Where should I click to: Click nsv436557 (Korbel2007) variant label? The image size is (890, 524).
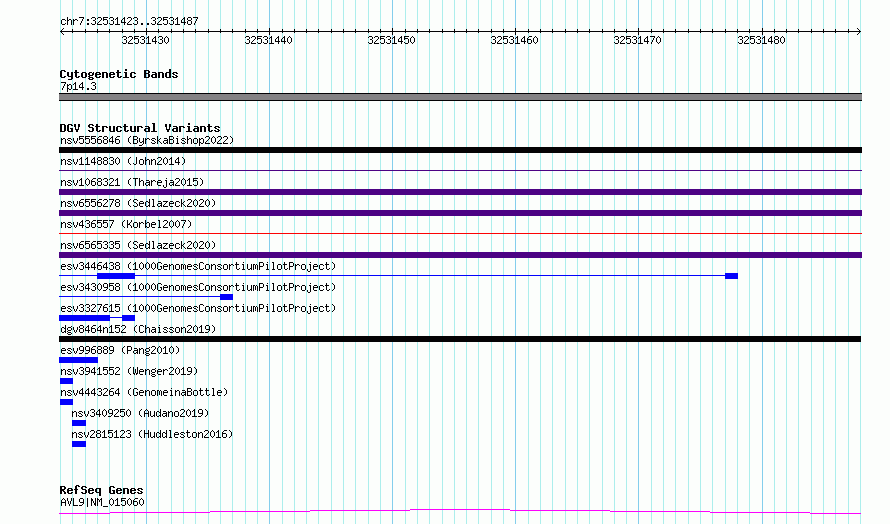pyautogui.click(x=126, y=224)
